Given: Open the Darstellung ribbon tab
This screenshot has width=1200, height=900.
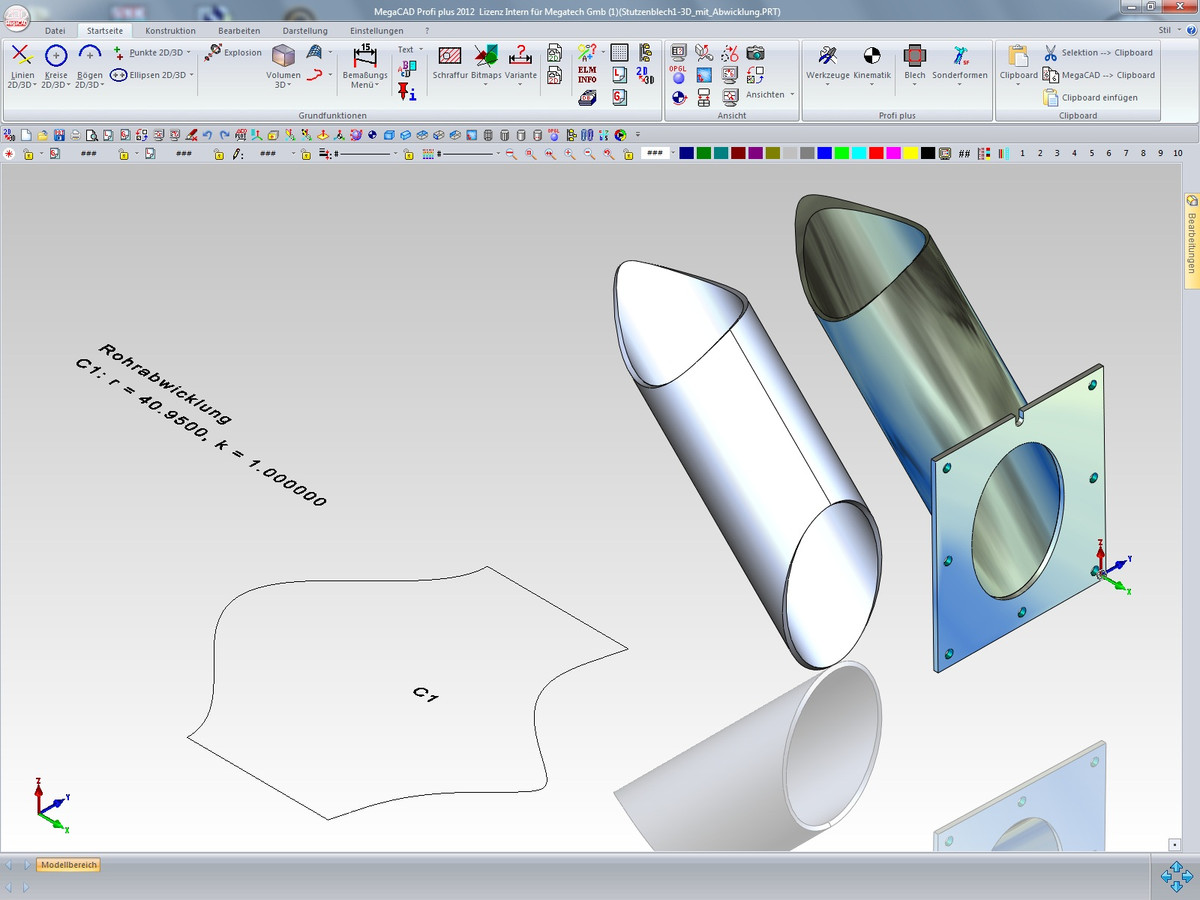Looking at the screenshot, I should point(305,31).
